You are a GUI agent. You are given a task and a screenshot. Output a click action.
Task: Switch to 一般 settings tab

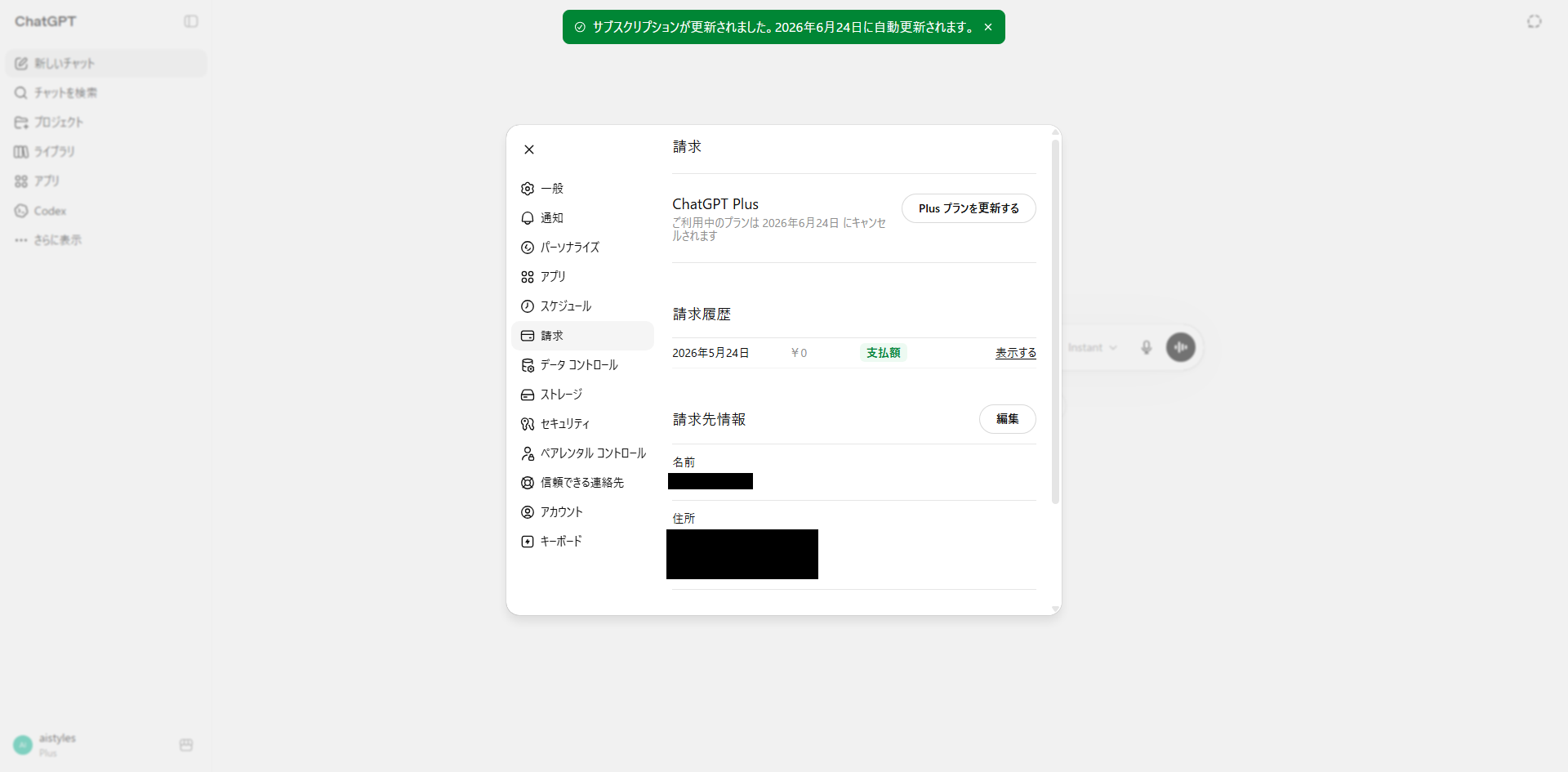582,189
